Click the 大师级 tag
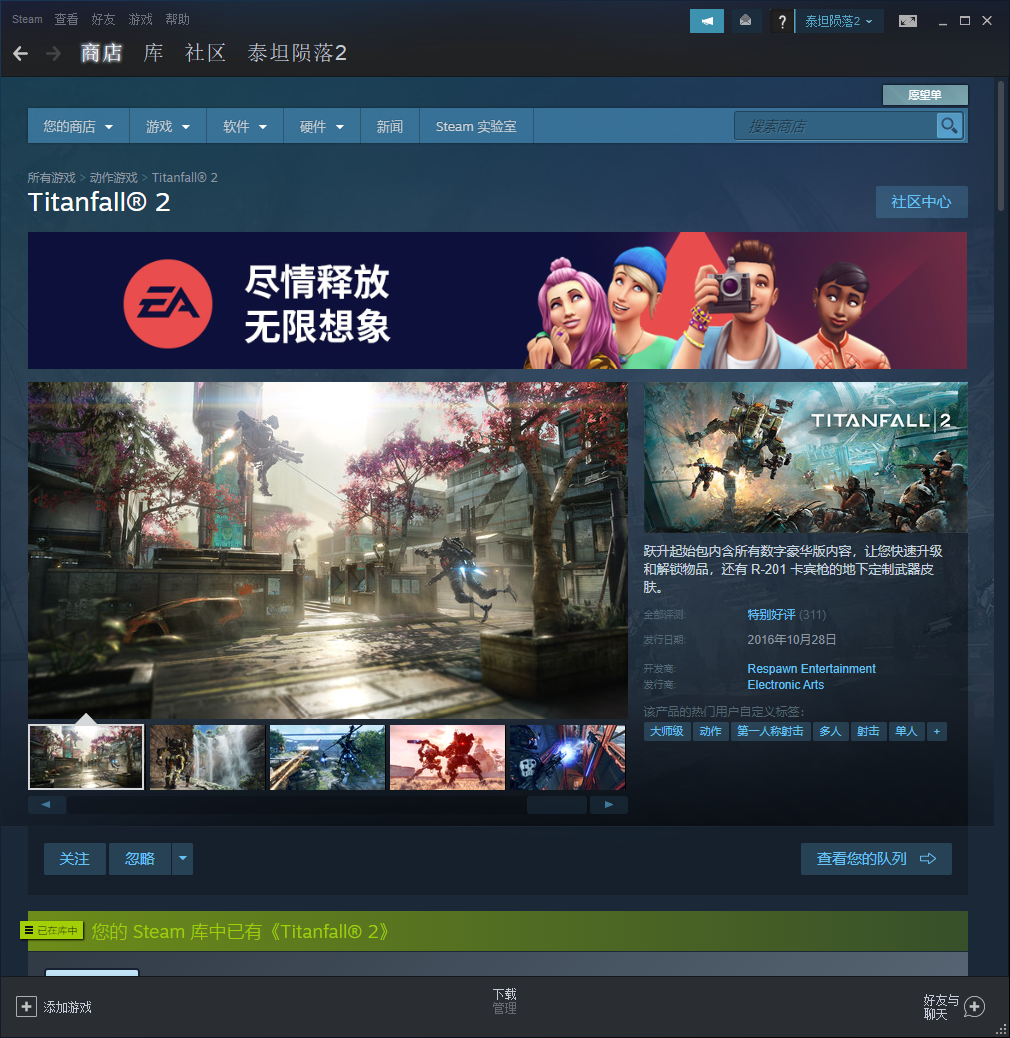Viewport: 1010px width, 1038px height. click(666, 731)
